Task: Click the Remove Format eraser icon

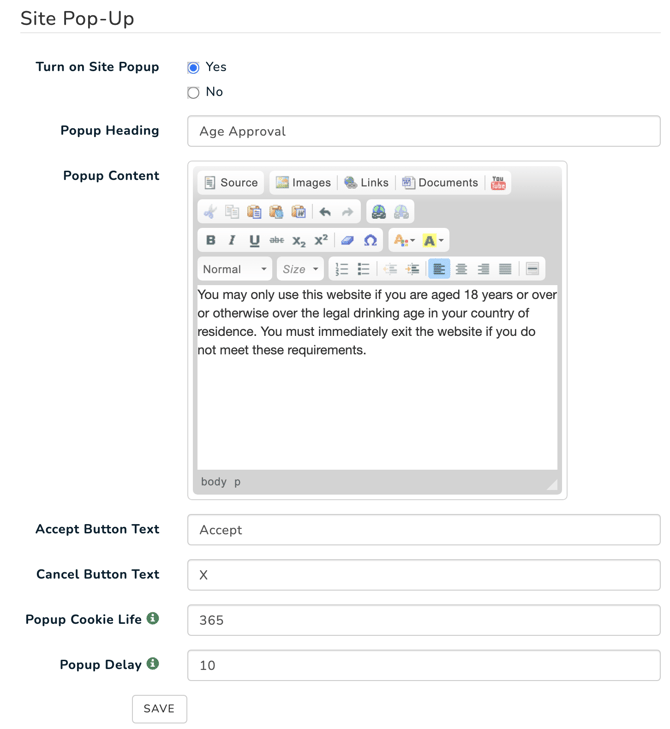Action: (347, 240)
